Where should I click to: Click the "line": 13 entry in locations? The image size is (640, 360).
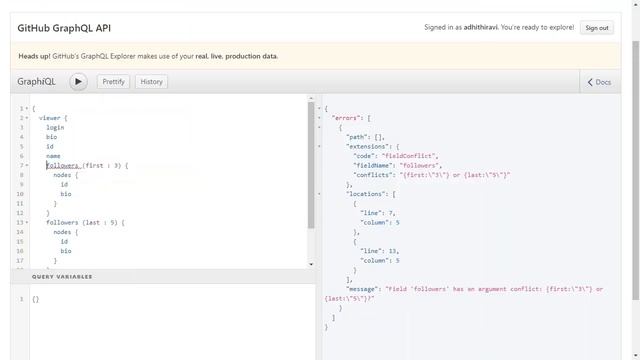pyautogui.click(x=379, y=251)
